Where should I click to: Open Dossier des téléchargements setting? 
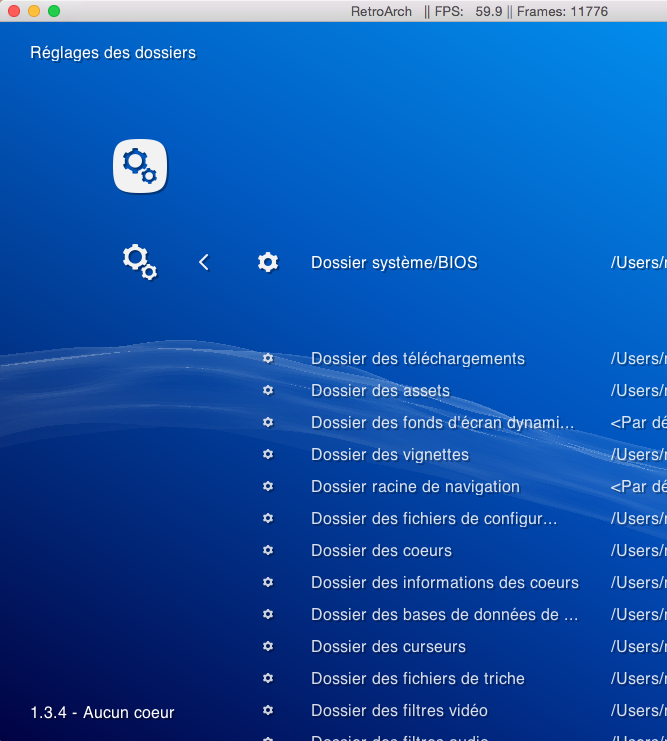(418, 359)
